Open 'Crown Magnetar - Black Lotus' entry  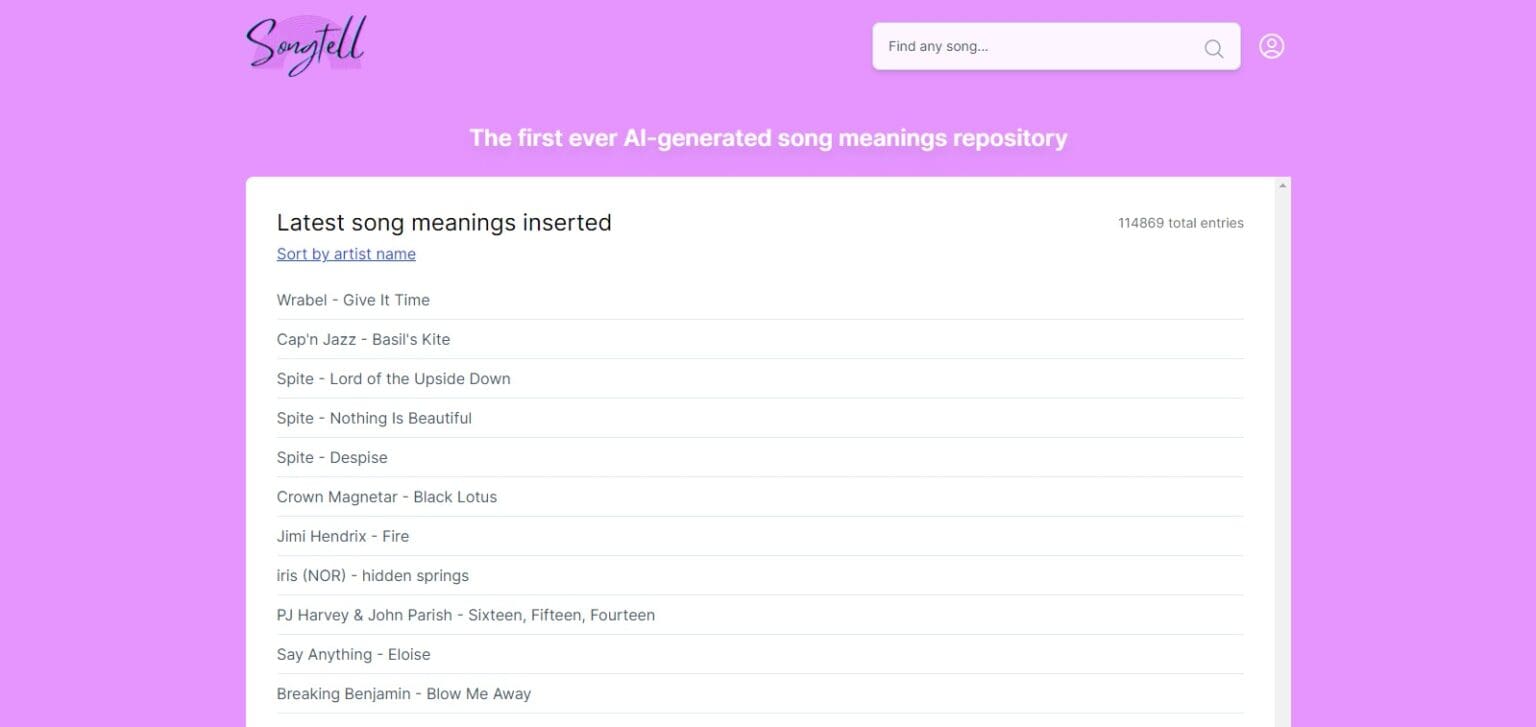click(x=386, y=497)
